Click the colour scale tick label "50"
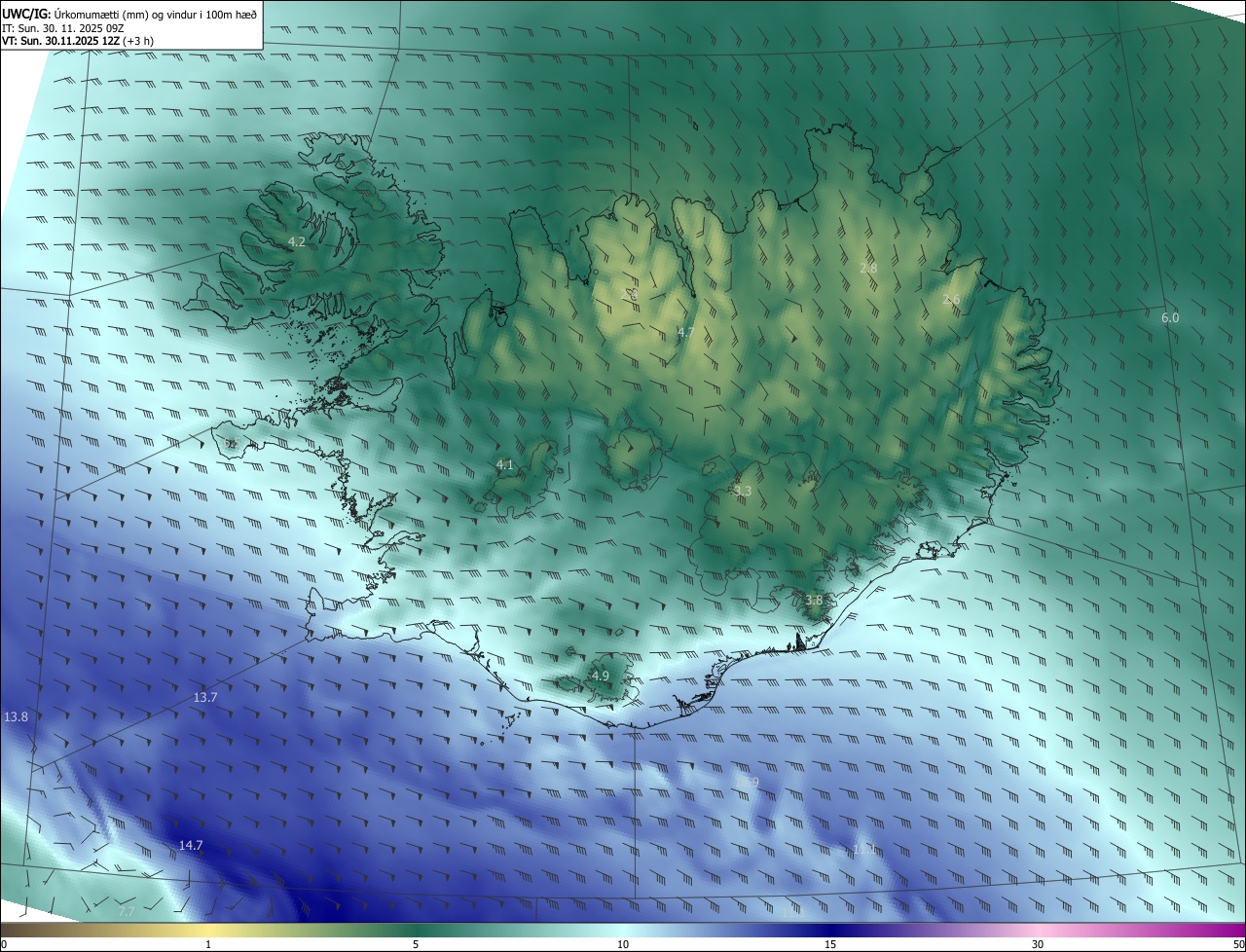Screen dimensions: 1246x952 (1238, 944)
